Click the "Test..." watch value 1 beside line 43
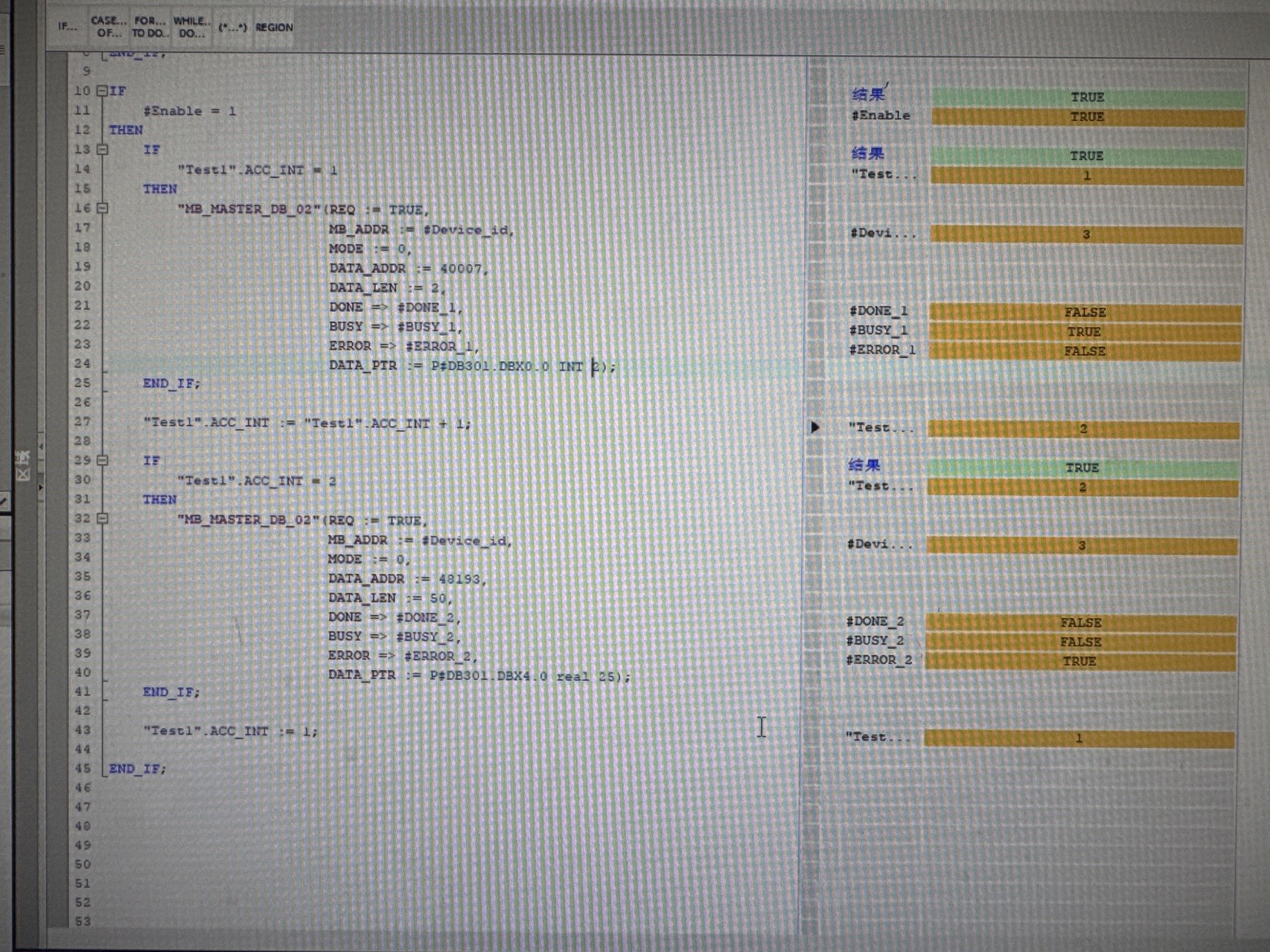The image size is (1270, 952). [1079, 738]
